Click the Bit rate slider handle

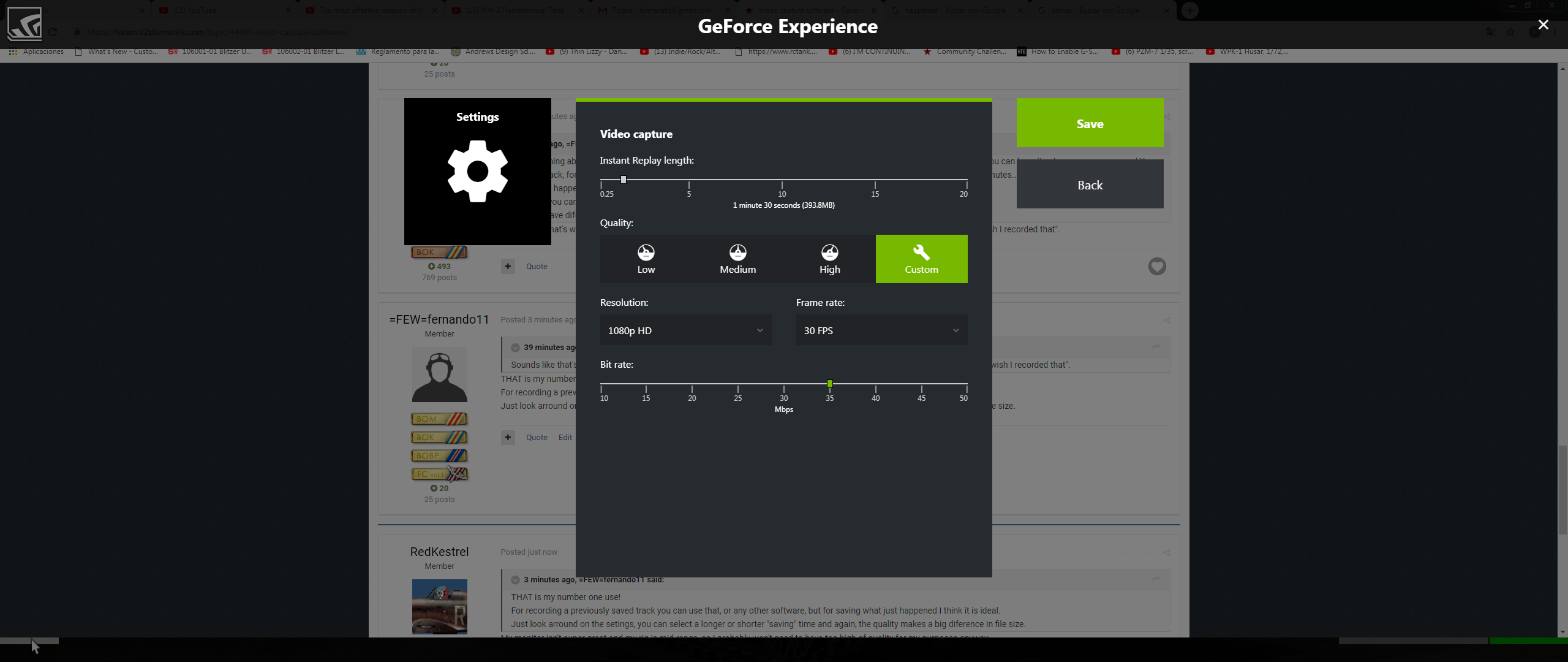(x=829, y=384)
